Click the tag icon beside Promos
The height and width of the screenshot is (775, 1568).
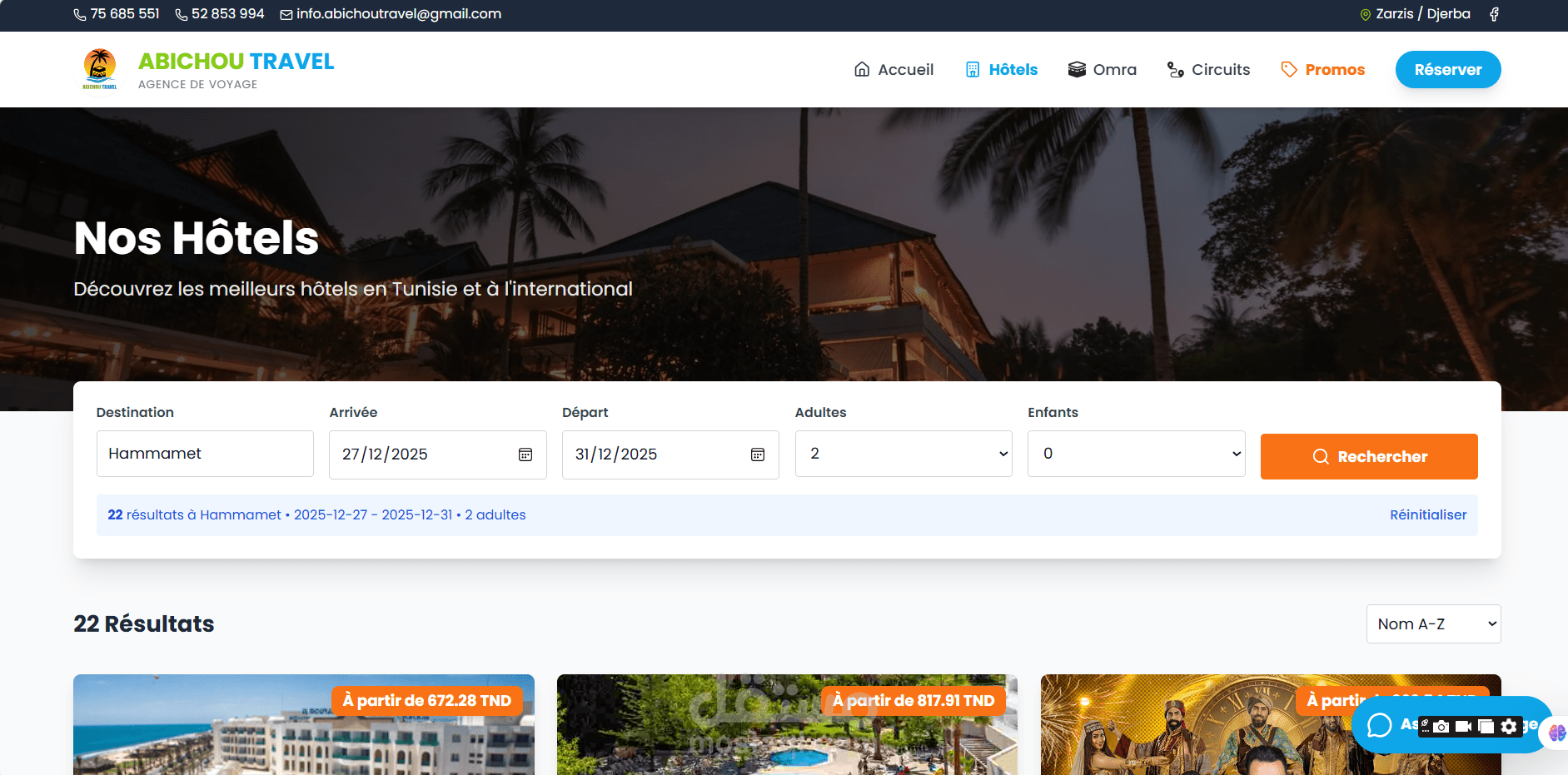point(1289,69)
